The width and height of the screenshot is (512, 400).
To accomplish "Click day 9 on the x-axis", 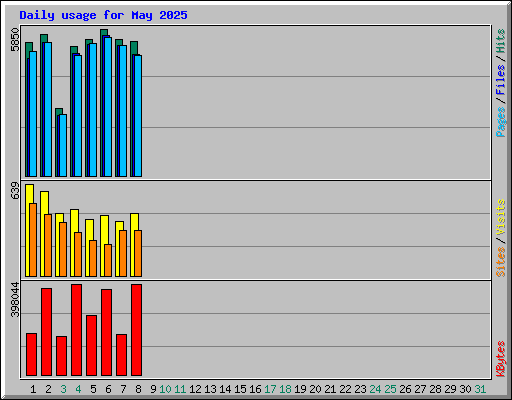I will (153, 389).
